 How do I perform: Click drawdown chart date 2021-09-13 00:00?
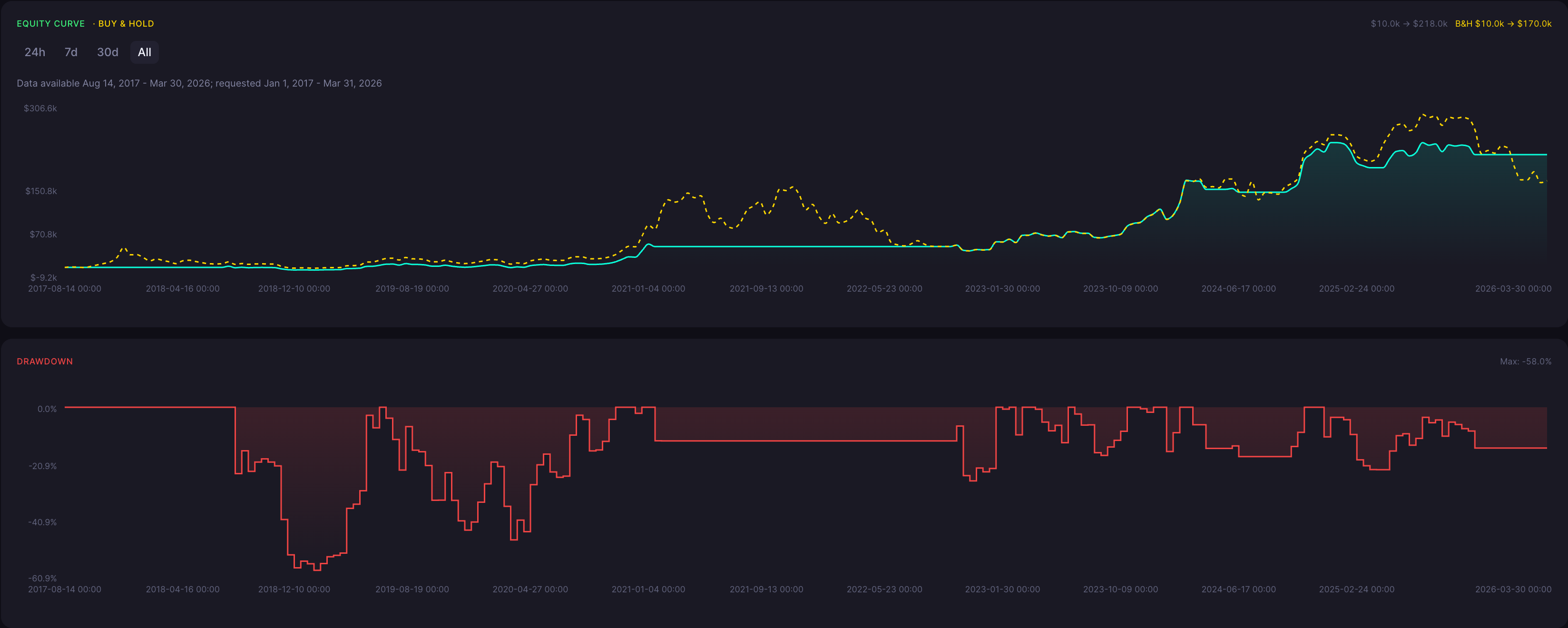(x=766, y=589)
